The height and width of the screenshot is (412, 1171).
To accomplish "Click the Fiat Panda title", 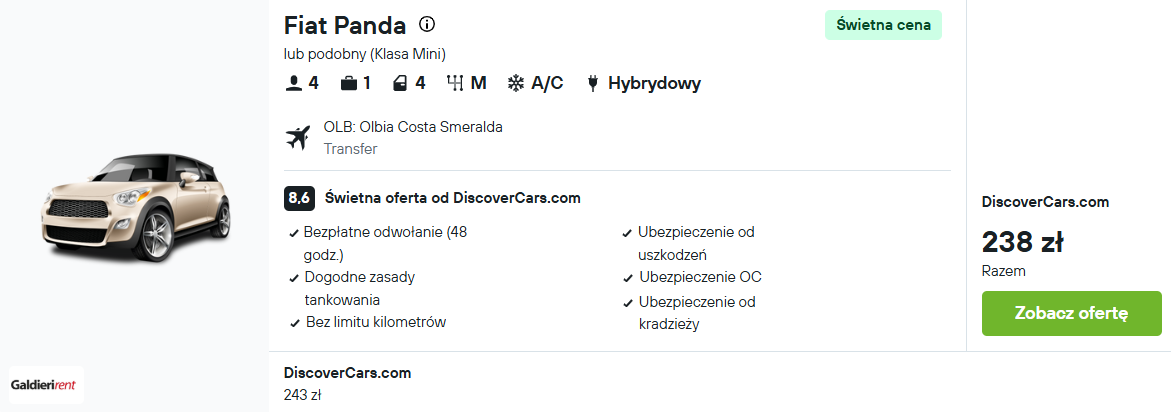I will point(345,25).
